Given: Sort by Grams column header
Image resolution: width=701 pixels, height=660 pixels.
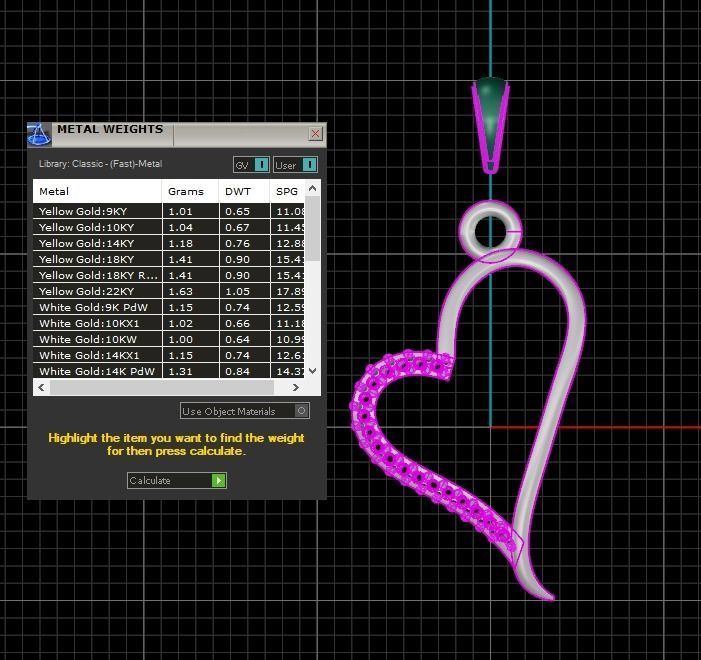Looking at the screenshot, I should click(190, 191).
